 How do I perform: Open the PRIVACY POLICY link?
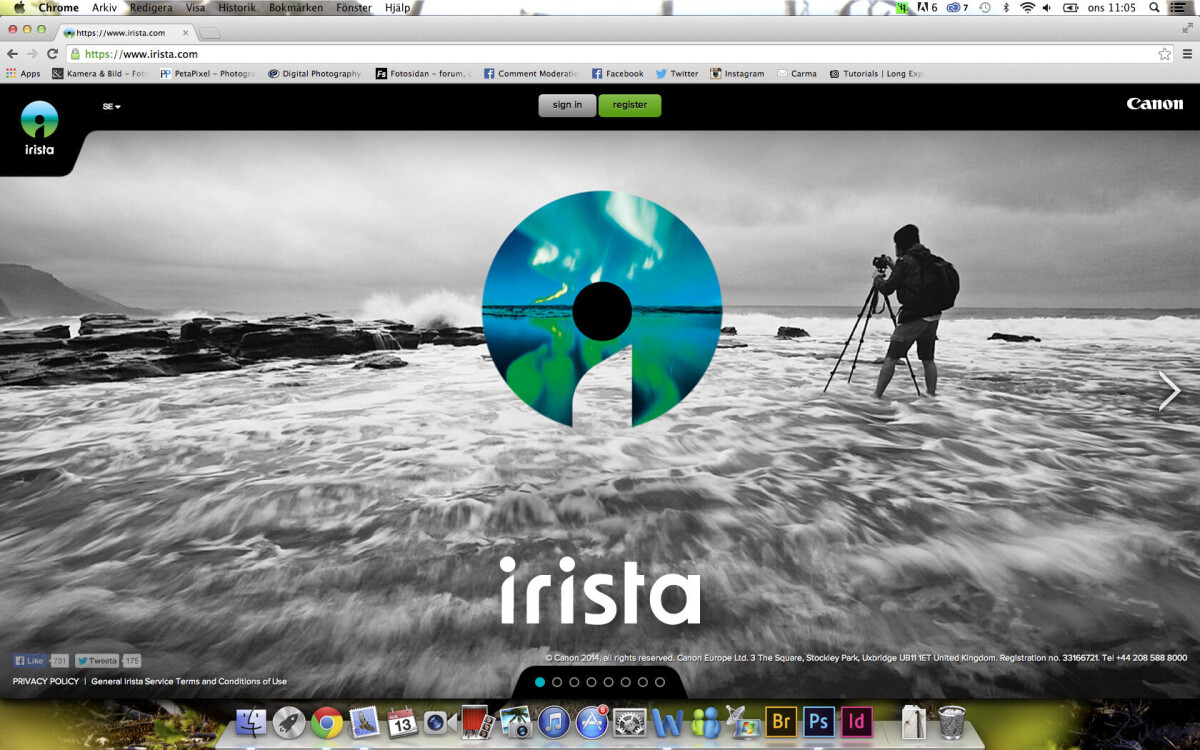46,681
